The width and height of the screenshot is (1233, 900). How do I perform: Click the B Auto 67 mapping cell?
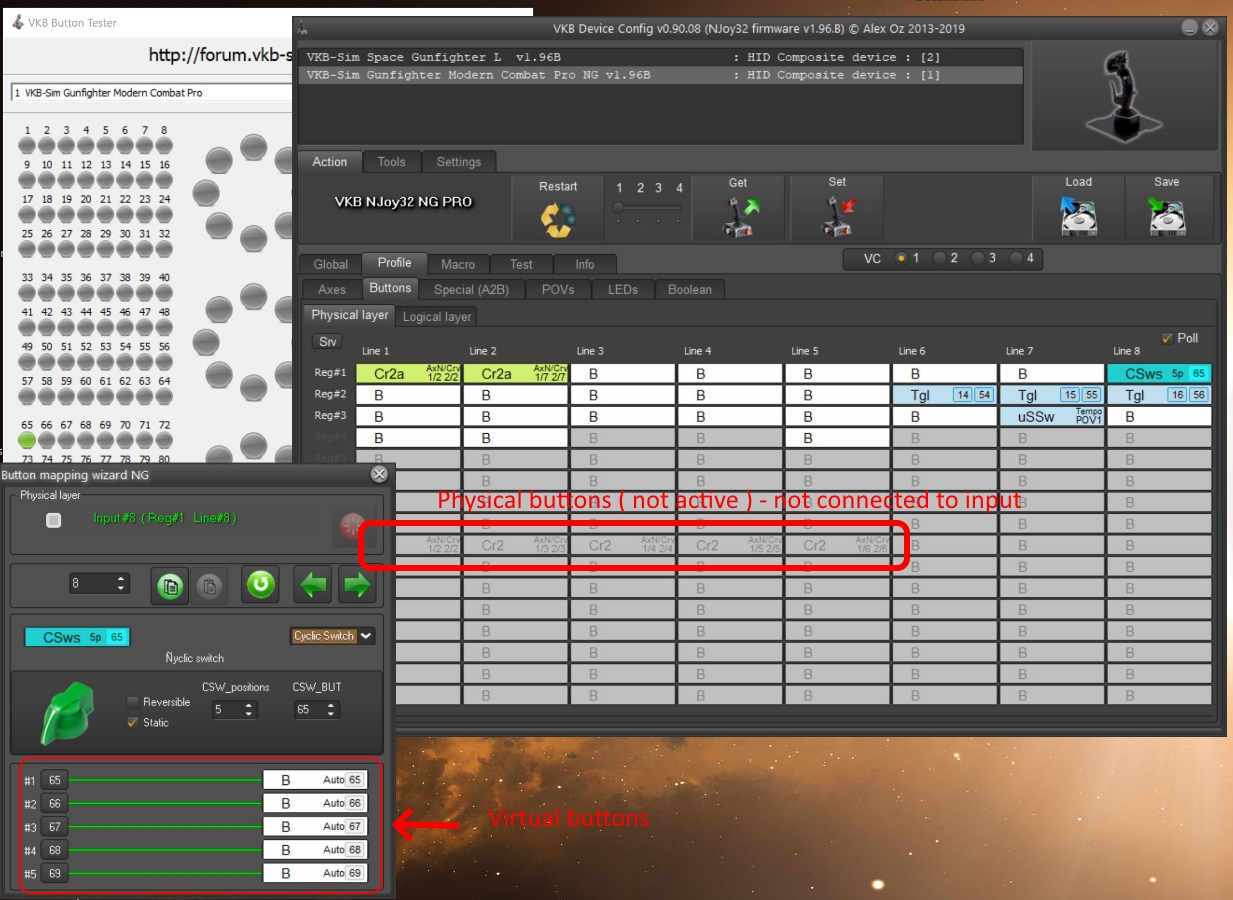point(315,827)
